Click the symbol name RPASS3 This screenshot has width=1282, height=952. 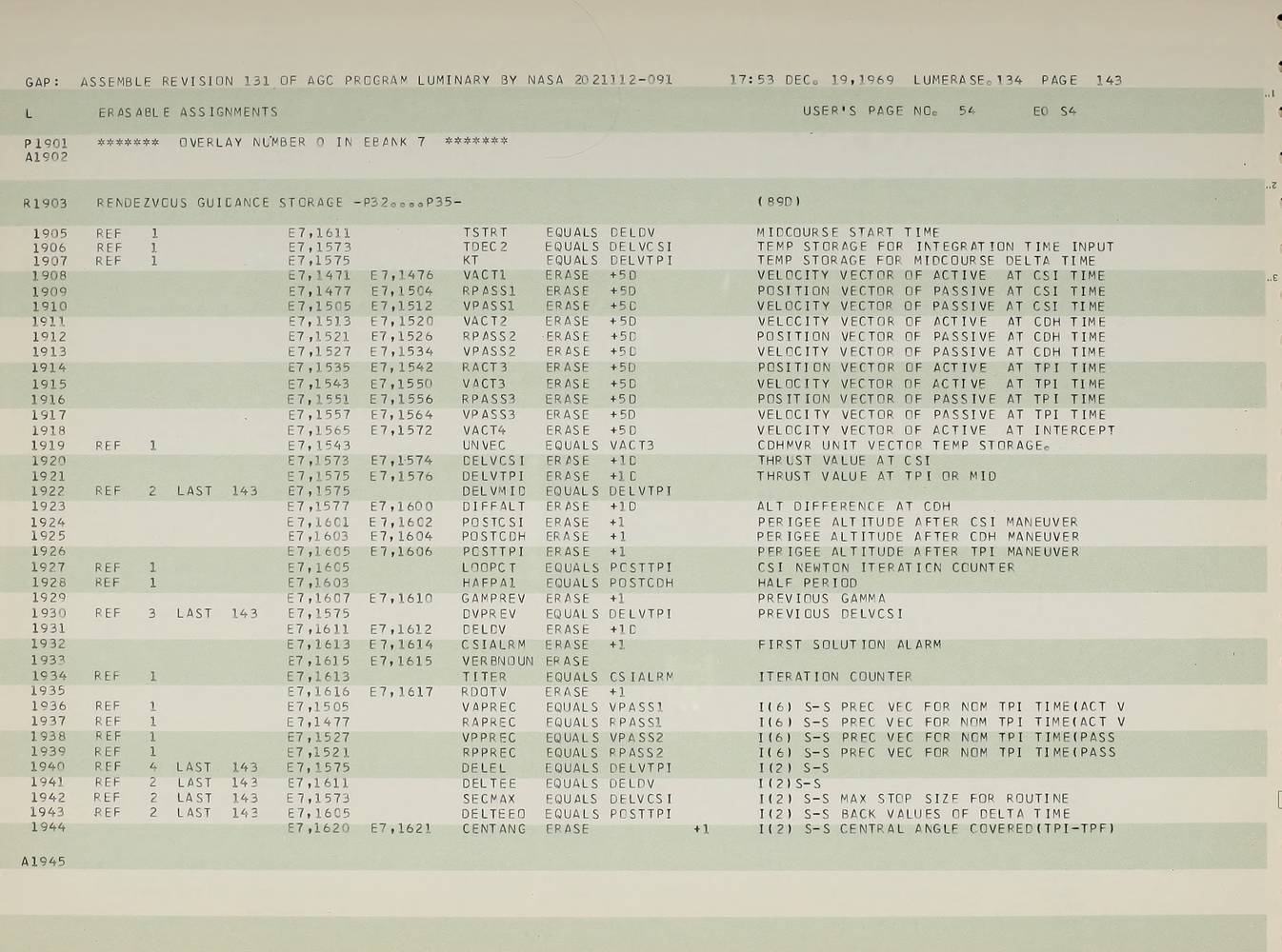tap(489, 400)
